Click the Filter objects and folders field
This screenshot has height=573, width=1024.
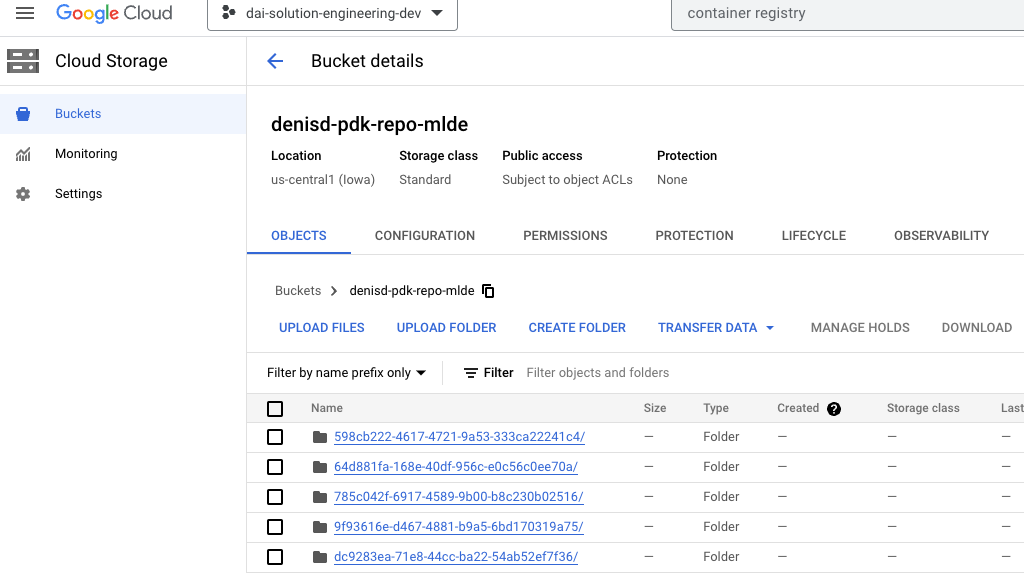tap(771, 372)
